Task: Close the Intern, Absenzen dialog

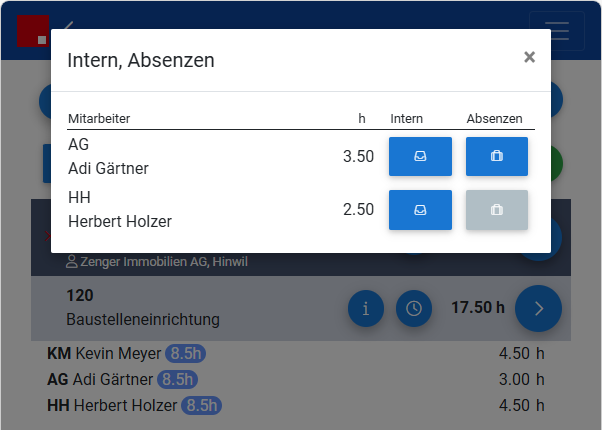Action: (529, 57)
